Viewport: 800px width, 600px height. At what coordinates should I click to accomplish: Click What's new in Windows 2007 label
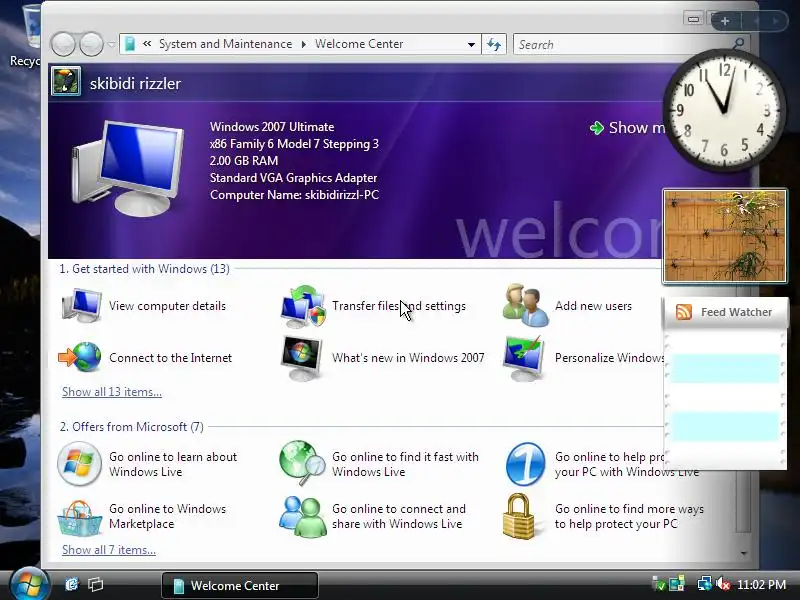click(408, 358)
